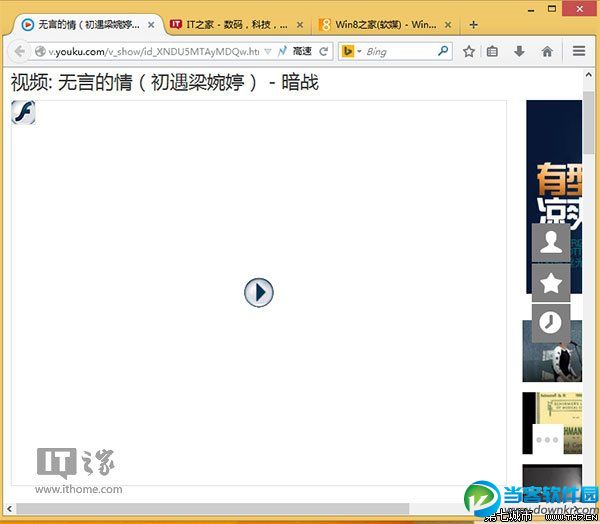Open the Win8之家 tab
This screenshot has width=600, height=524.
385,25
